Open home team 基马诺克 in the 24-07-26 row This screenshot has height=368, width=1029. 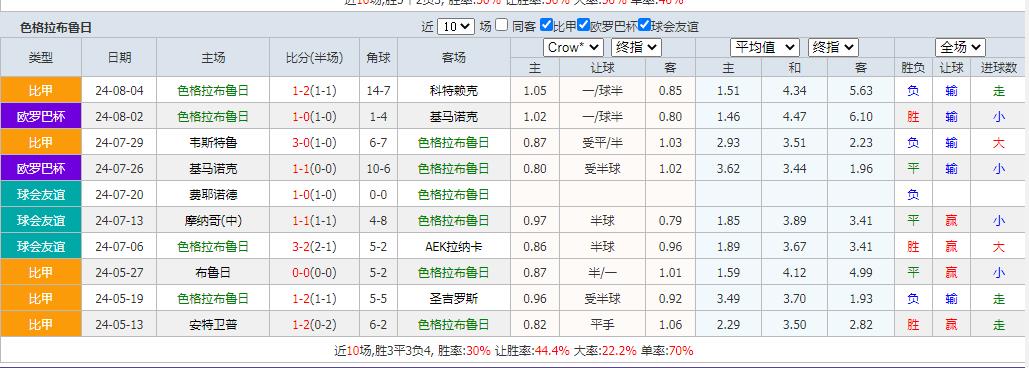(x=213, y=169)
